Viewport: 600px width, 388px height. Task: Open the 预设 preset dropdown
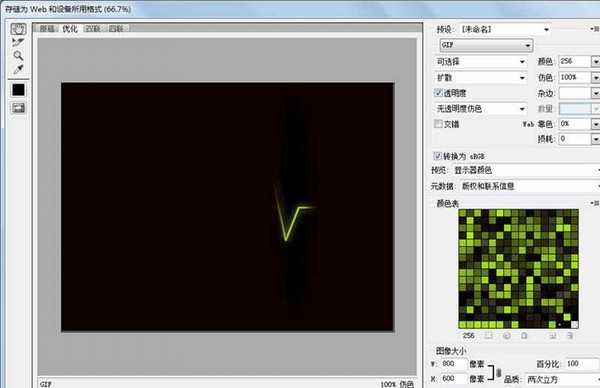coord(505,29)
